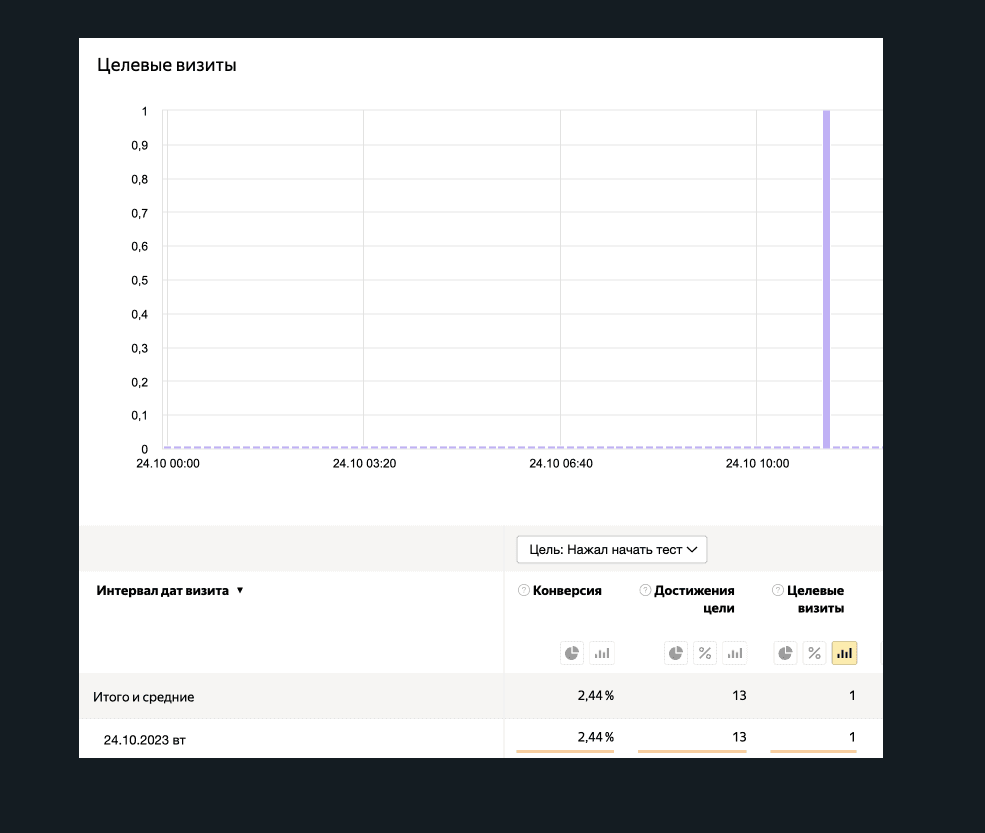
Task: Click bar chart icon under Конверсия
Action: [602, 653]
